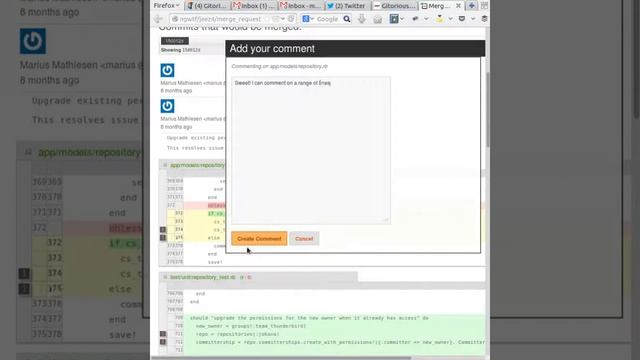This screenshot has height=360, width=640.
Task: Open the dropdown beside the yellow icon
Action: click(450, 19)
